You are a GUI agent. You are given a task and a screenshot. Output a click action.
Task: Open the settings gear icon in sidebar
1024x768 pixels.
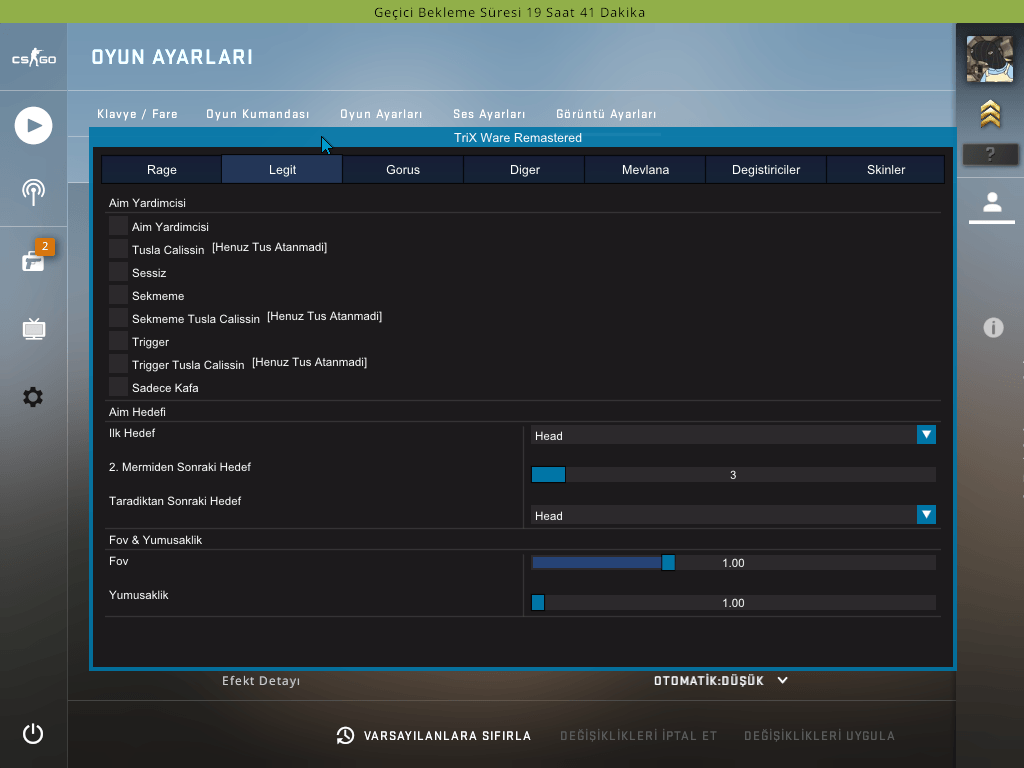(33, 396)
